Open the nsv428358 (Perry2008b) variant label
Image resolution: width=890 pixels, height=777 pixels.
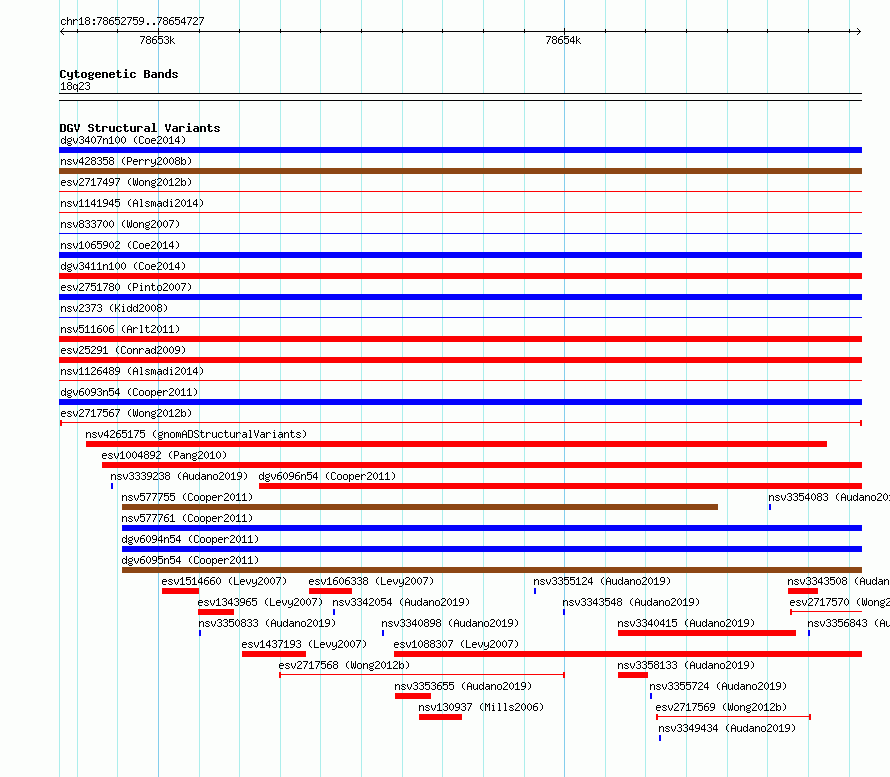coord(126,161)
